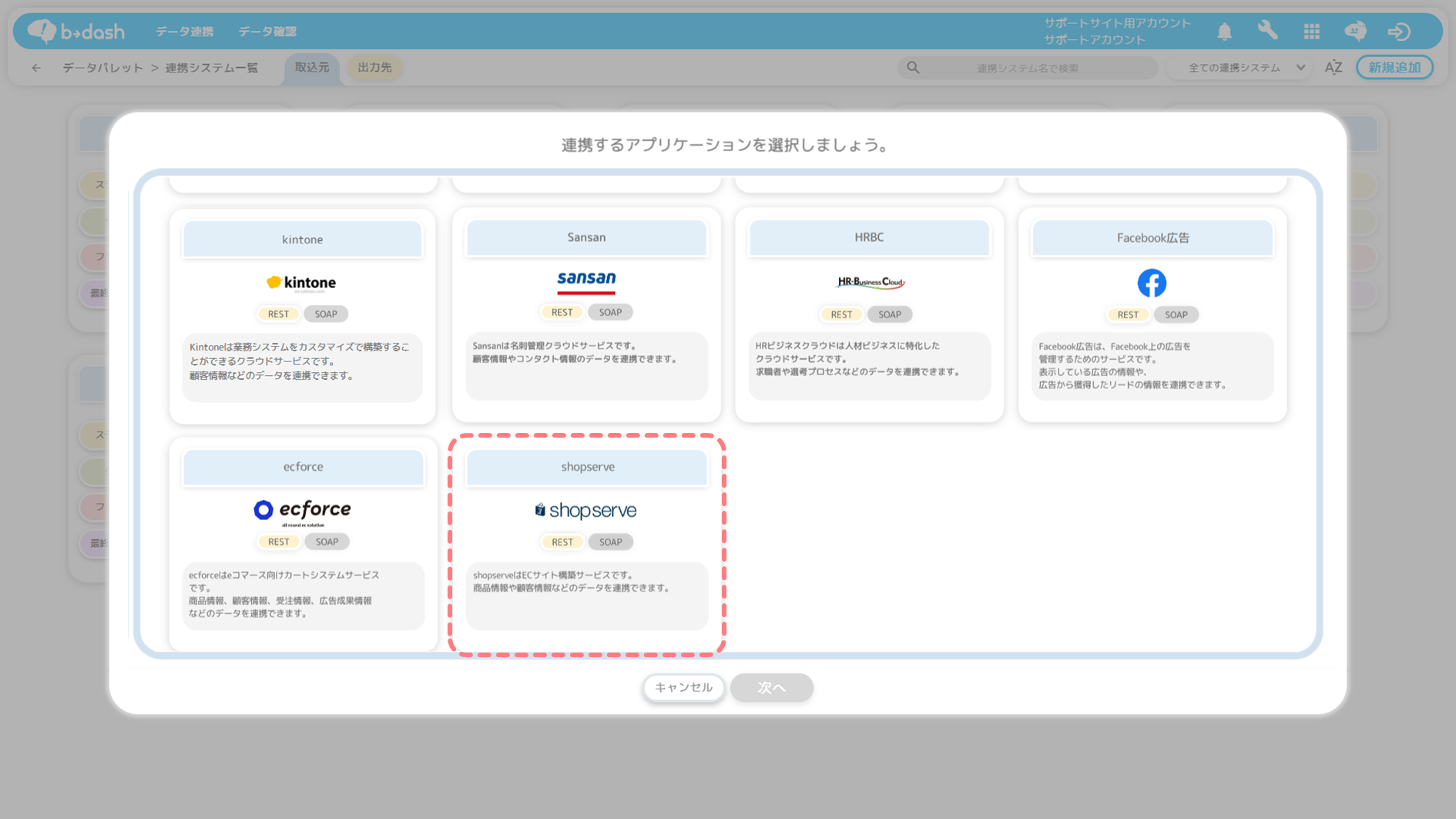
Task: Click the サポートサイト用アカウント account name
Action: 1117,23
